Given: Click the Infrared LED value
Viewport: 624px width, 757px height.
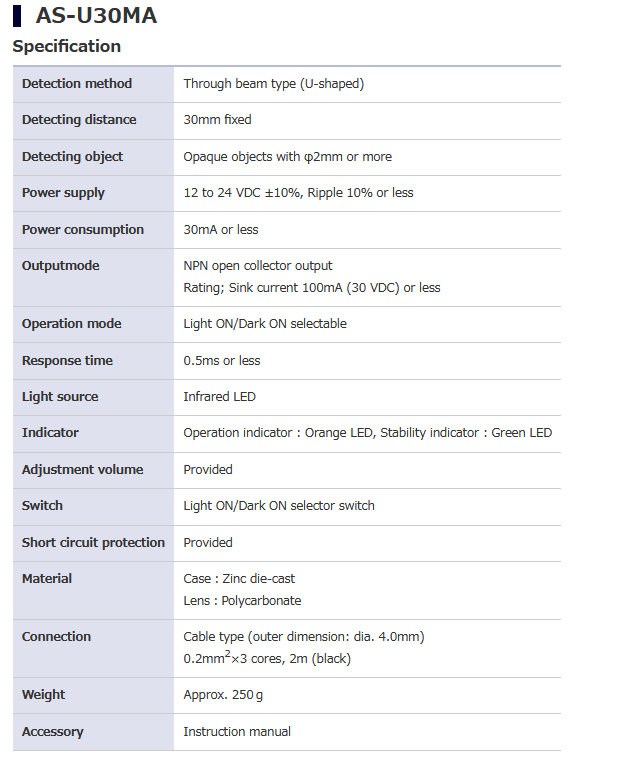Looking at the screenshot, I should [x=219, y=397].
